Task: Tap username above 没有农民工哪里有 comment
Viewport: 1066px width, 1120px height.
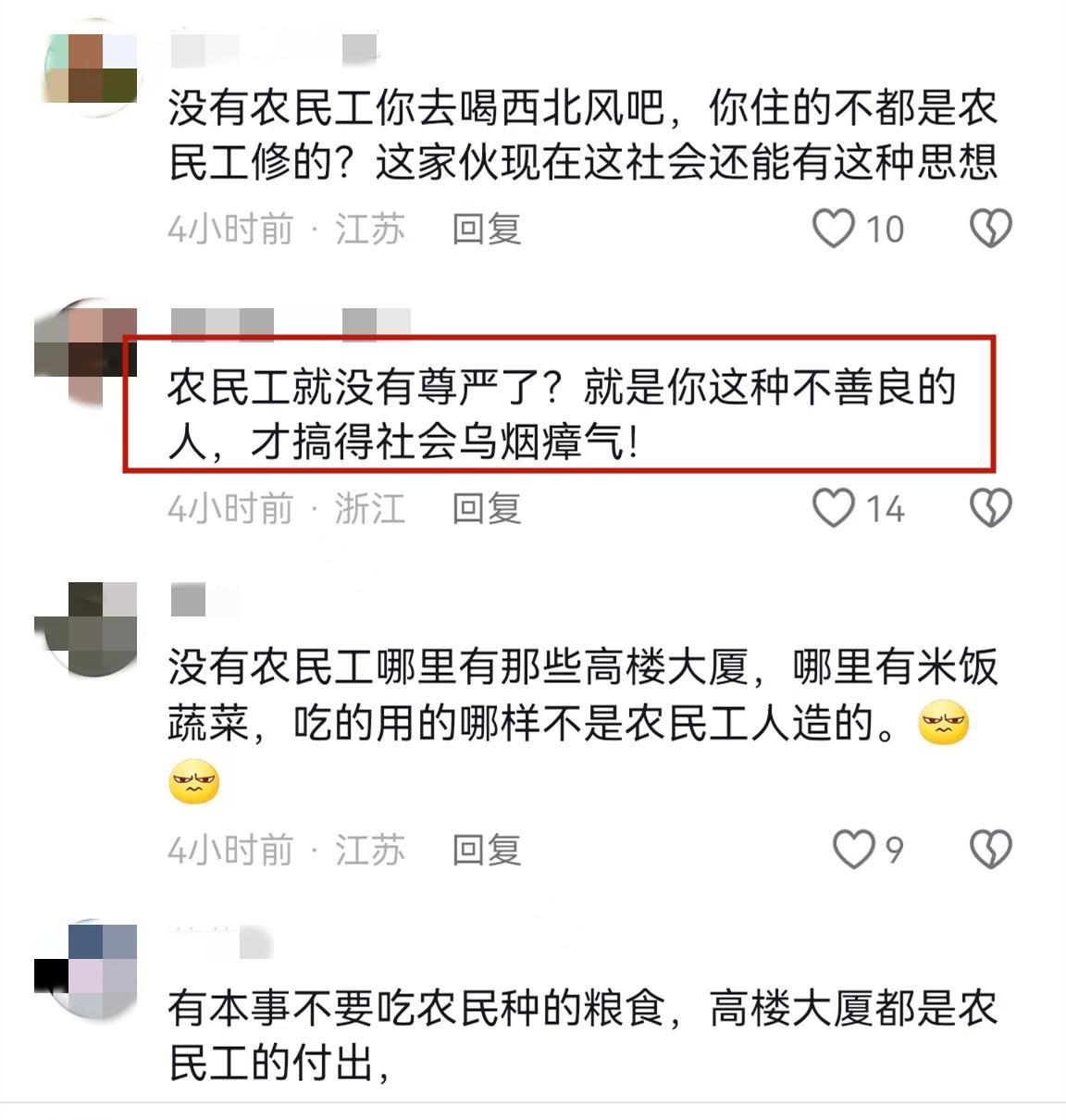Action: pyautogui.click(x=204, y=600)
